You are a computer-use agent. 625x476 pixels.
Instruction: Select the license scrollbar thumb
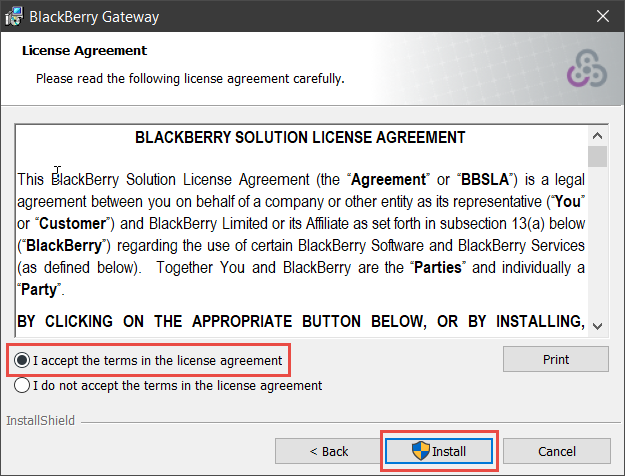597,156
